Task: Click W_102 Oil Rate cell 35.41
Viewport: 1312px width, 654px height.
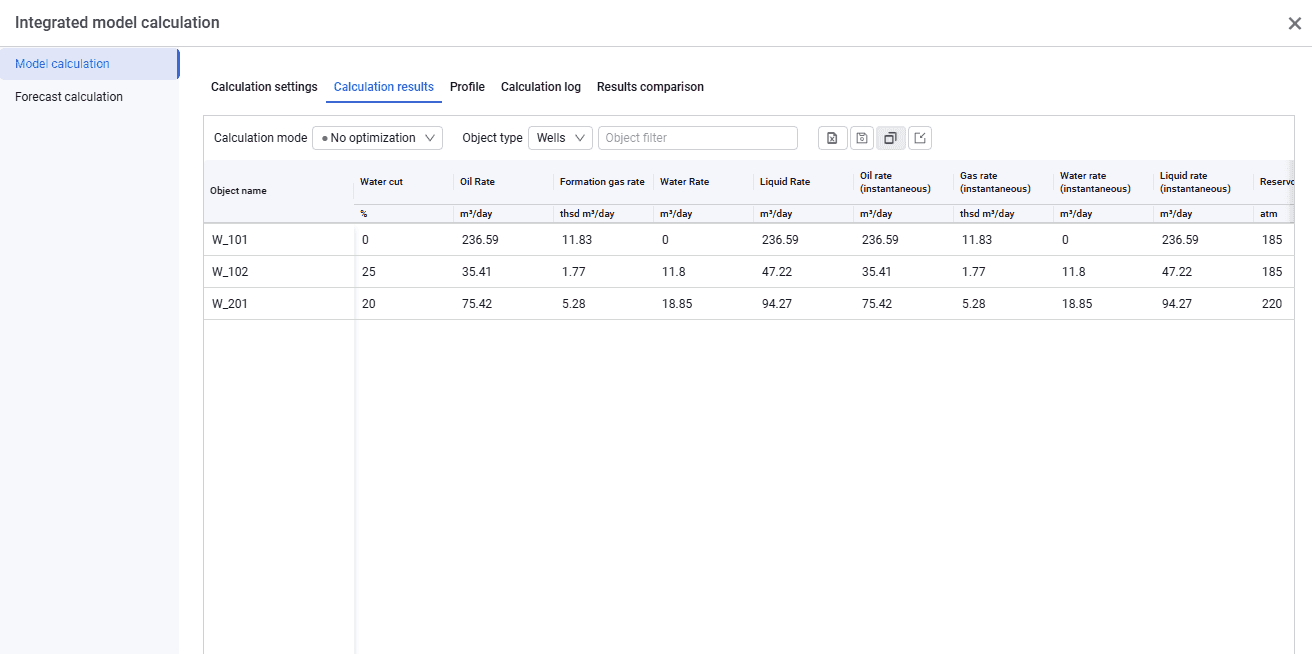Action: [476, 272]
